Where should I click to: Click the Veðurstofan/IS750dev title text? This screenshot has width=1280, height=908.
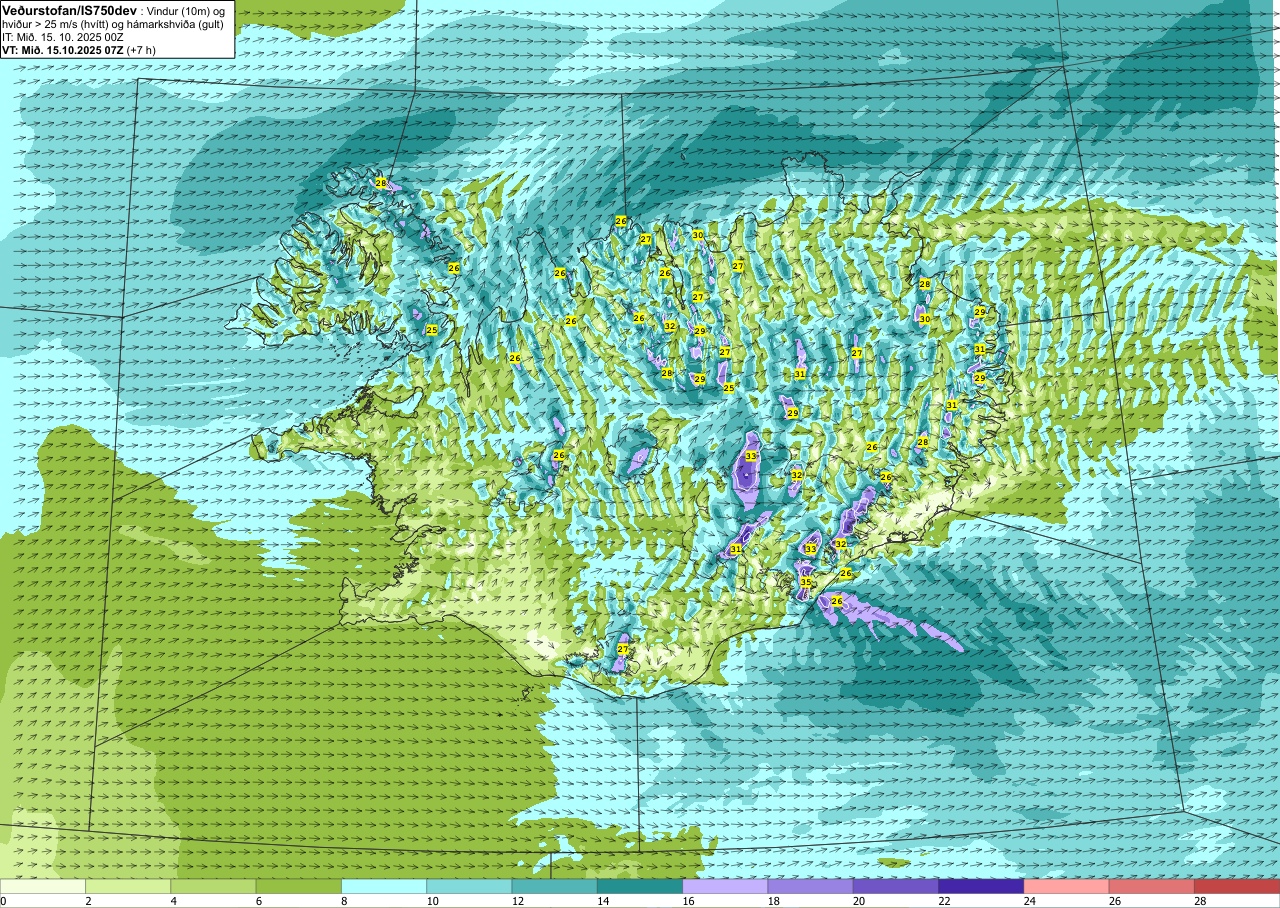coord(70,10)
